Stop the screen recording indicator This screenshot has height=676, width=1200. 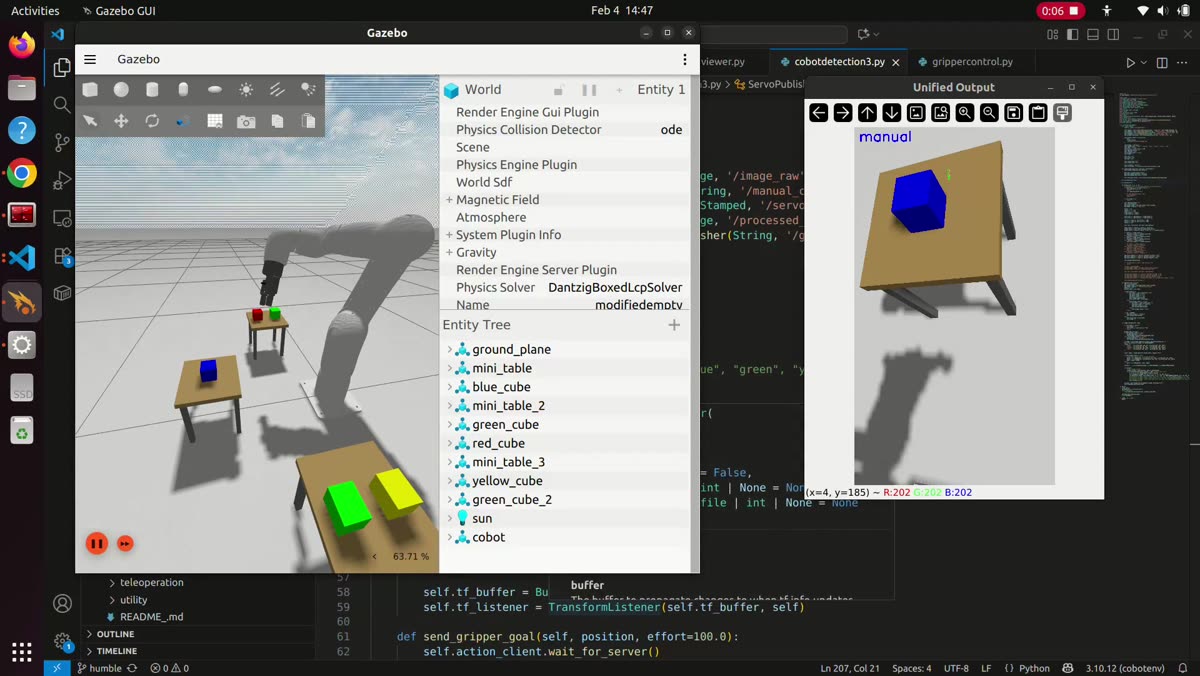pos(1061,11)
